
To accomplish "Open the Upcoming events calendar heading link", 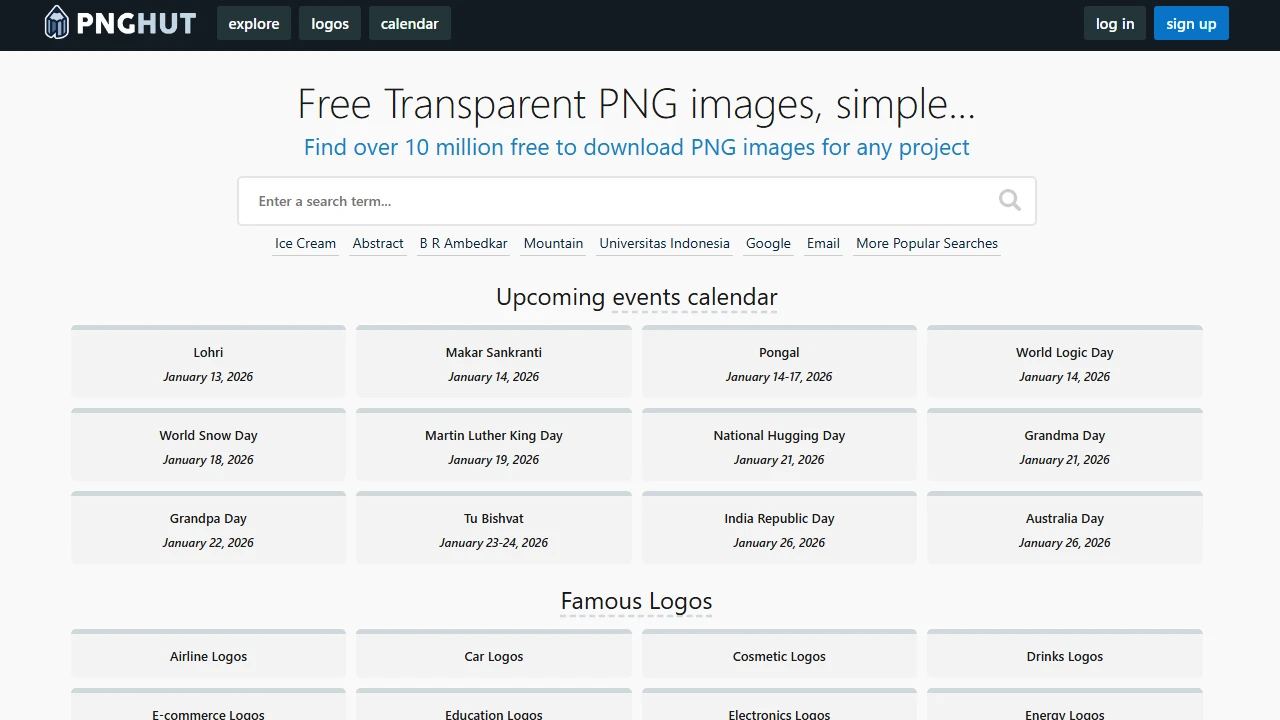I will [x=636, y=297].
